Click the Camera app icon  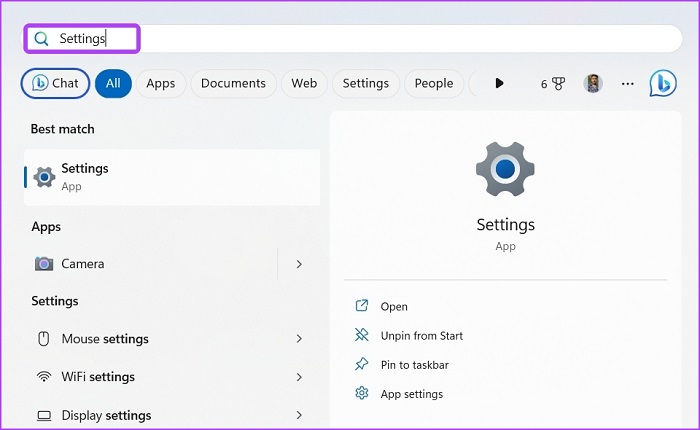tap(44, 264)
